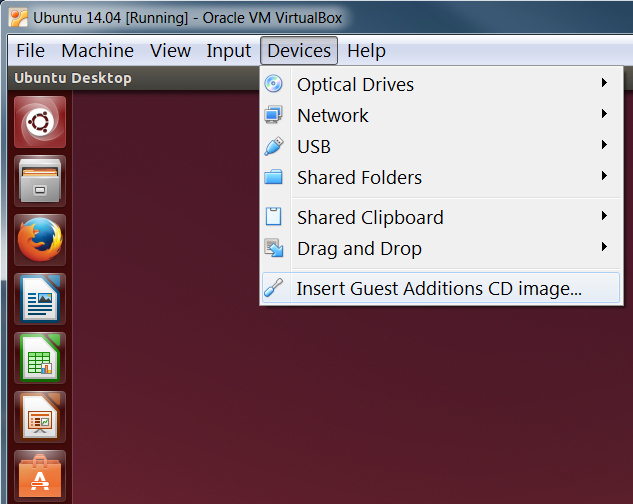Open Ubuntu Software Center

point(40,476)
